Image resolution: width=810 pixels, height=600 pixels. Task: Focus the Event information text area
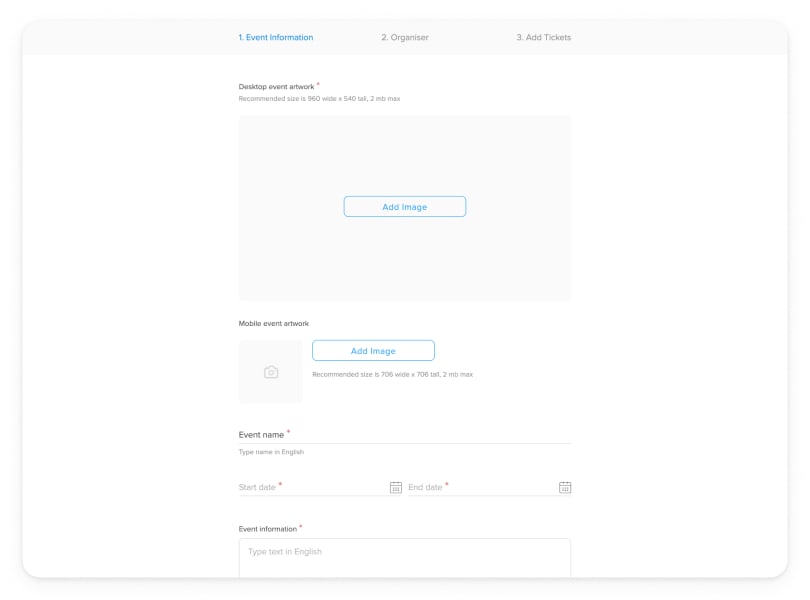pyautogui.click(x=404, y=558)
